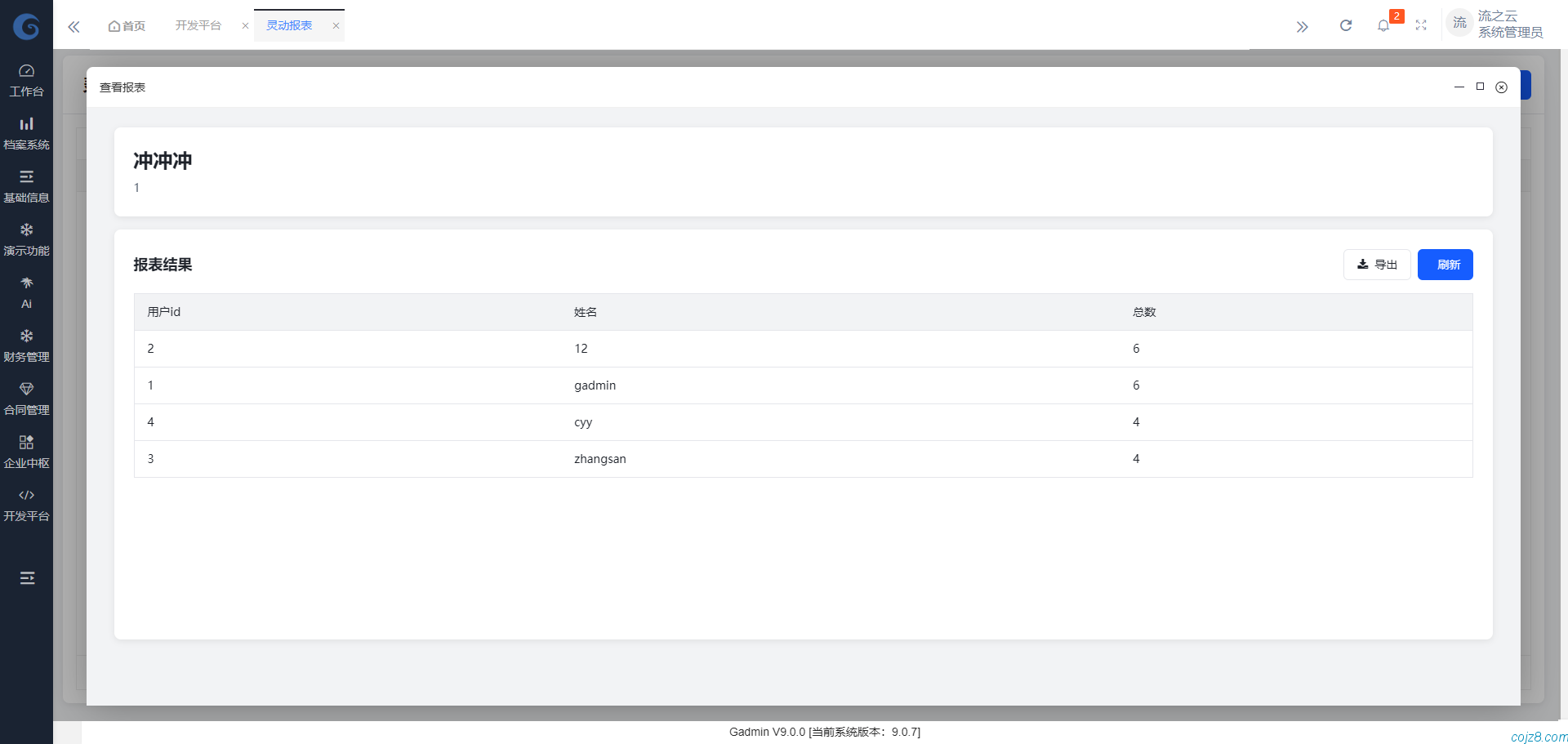Image resolution: width=1568 pixels, height=744 pixels.
Task: Open the Ai sidebar module
Action: [26, 292]
